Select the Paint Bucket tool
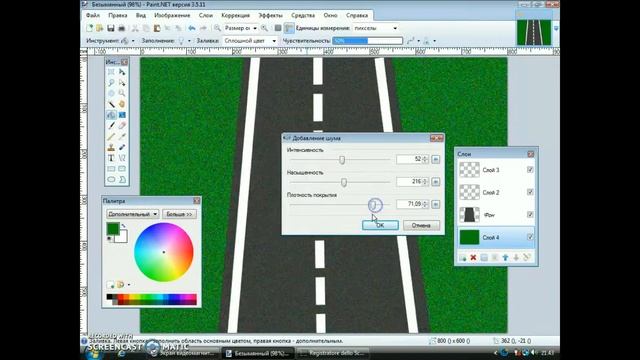This screenshot has width=640, height=360. [x=111, y=115]
